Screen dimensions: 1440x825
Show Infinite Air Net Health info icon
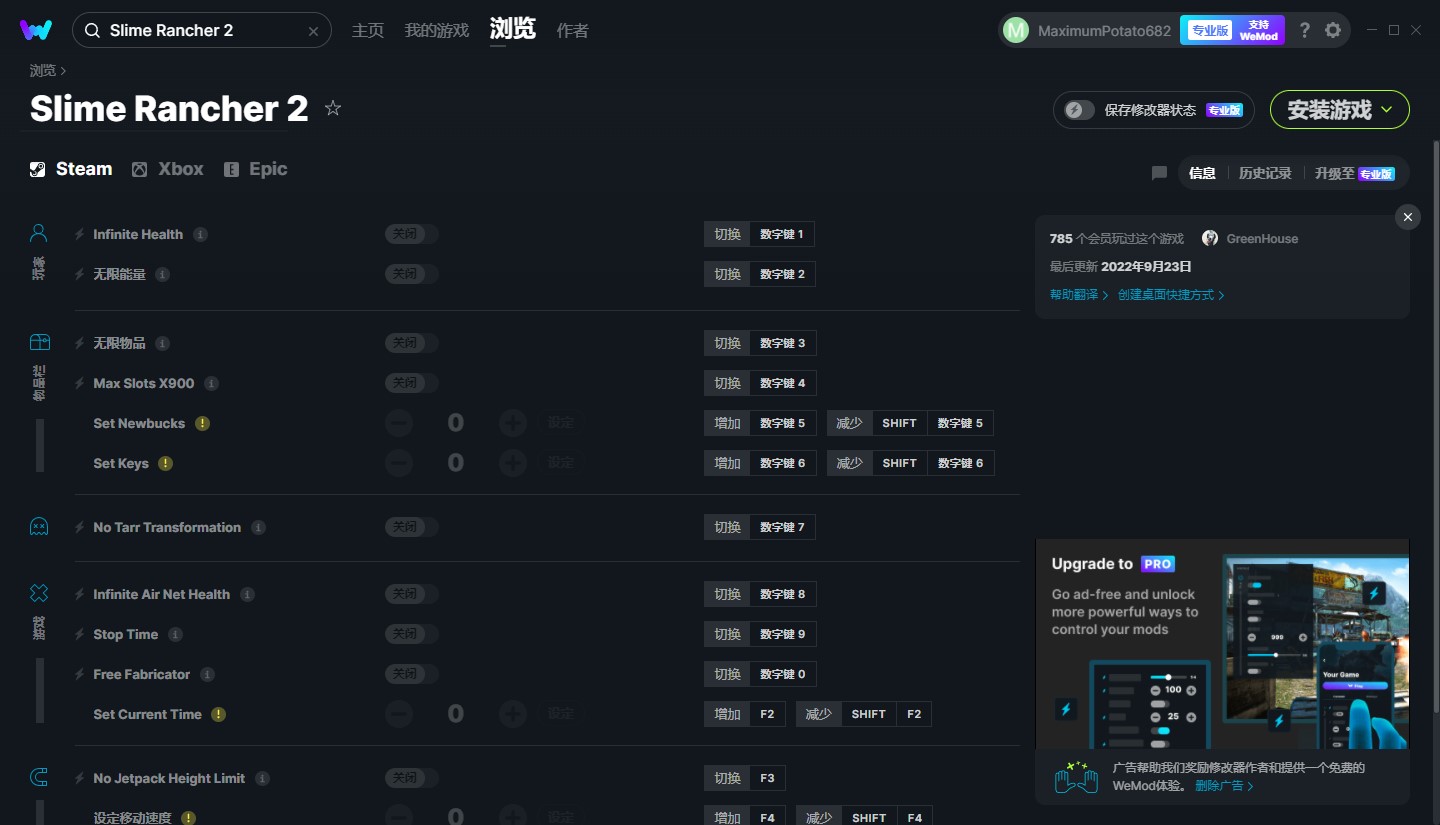(247, 594)
